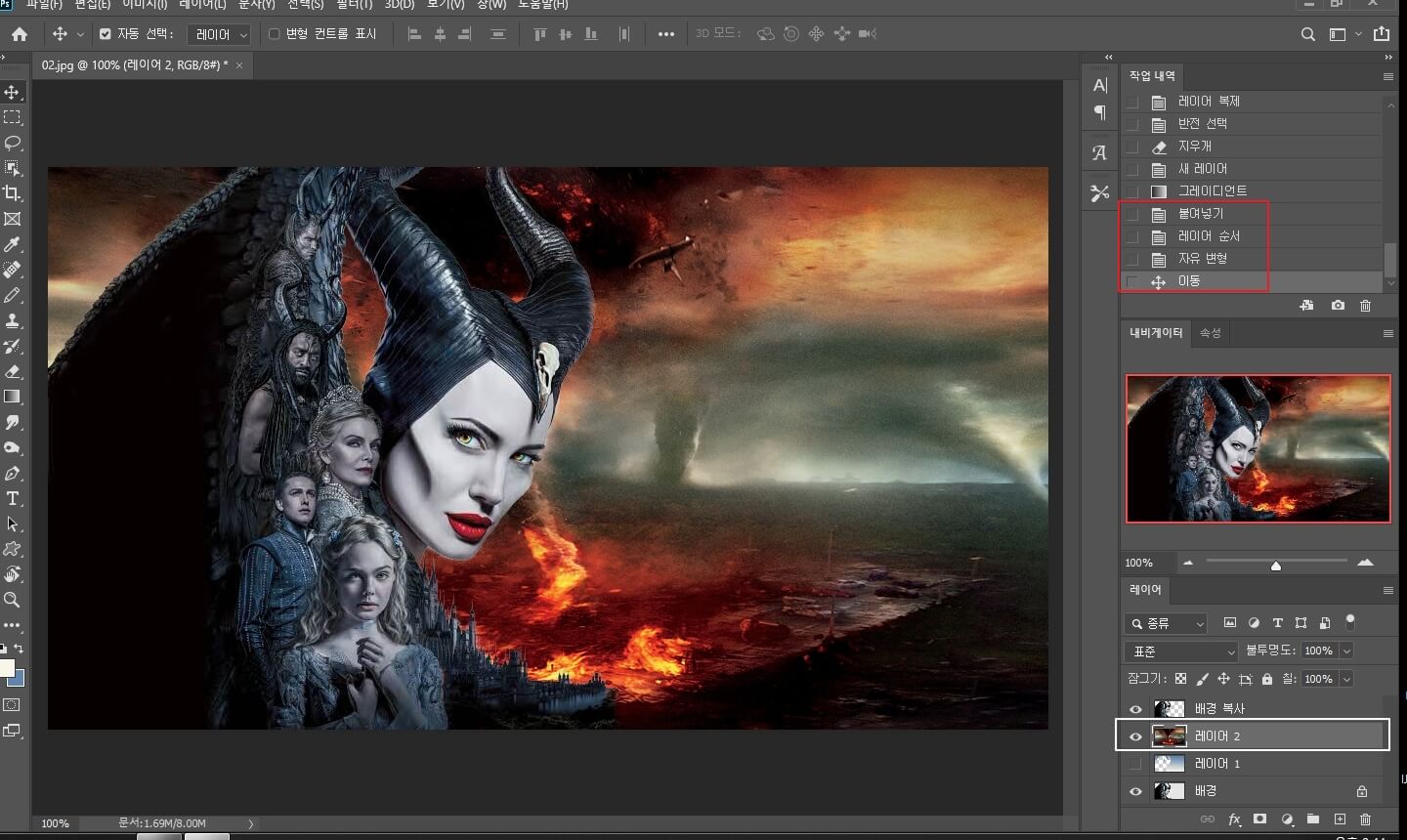Click the delete layer trash icon
Viewport: 1407px width, 840px height.
click(1365, 819)
